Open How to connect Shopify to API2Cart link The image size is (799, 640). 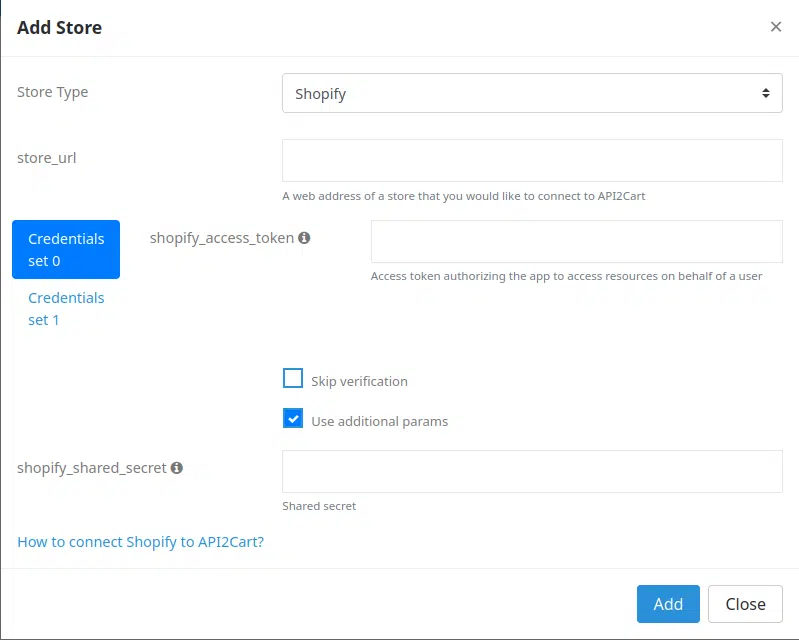tap(141, 542)
